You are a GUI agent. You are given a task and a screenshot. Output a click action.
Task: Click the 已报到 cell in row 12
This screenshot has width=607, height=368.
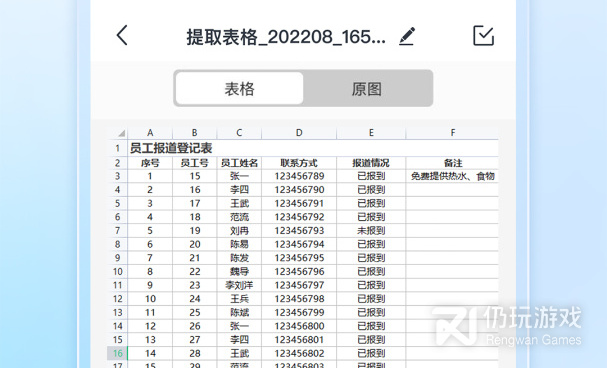(x=371, y=299)
